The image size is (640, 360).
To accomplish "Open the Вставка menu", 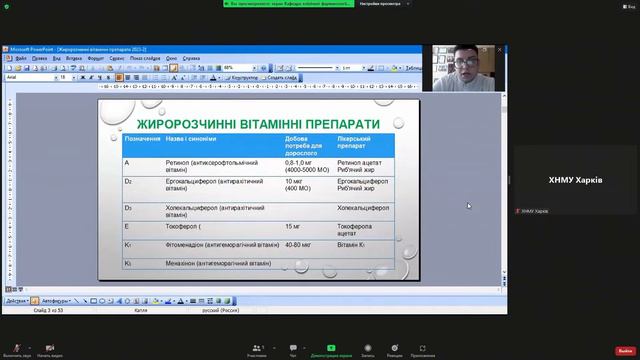I will pyautogui.click(x=74, y=59).
